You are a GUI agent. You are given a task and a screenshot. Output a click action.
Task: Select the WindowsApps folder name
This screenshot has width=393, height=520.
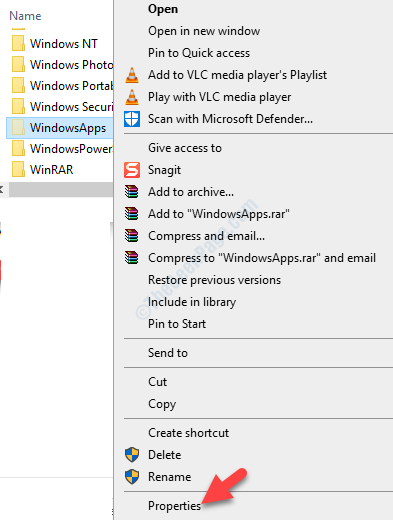(x=68, y=128)
